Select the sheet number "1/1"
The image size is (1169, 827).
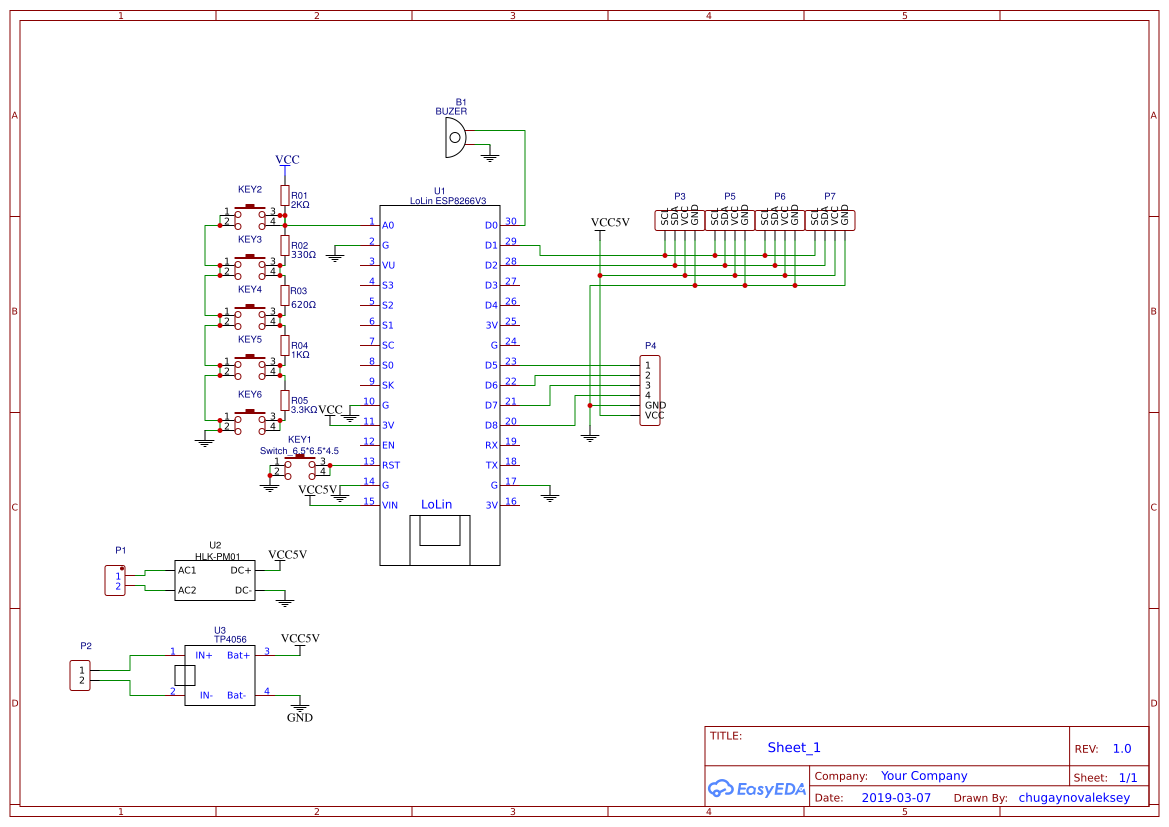(1128, 778)
